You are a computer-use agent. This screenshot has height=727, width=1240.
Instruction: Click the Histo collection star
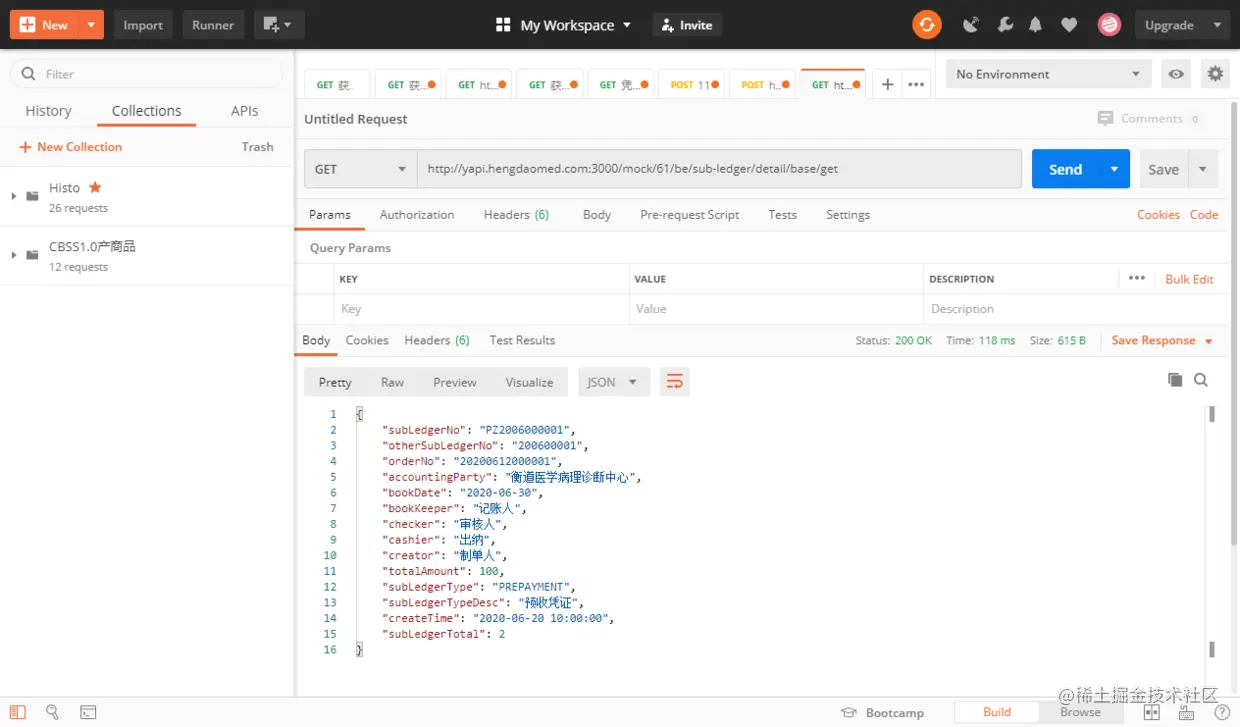point(95,187)
